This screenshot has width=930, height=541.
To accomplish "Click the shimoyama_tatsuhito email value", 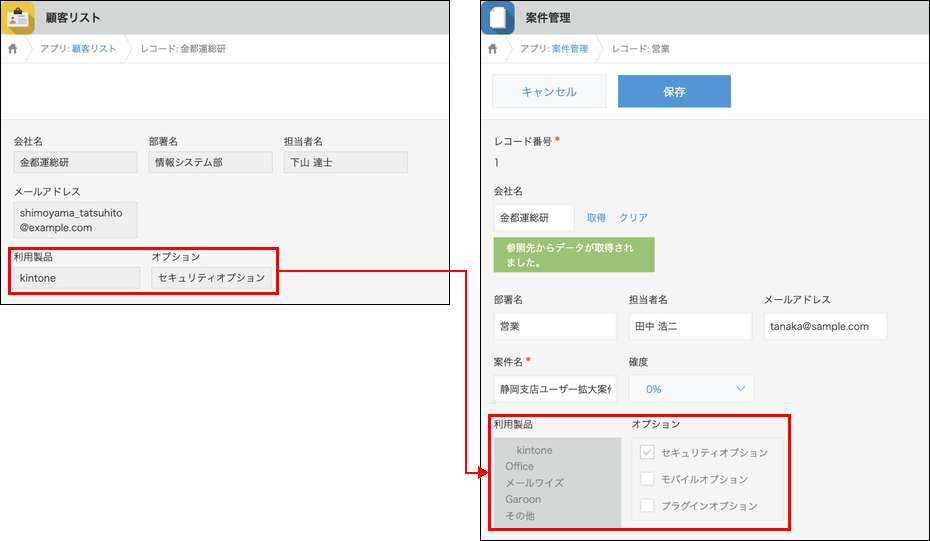I will point(75,220).
